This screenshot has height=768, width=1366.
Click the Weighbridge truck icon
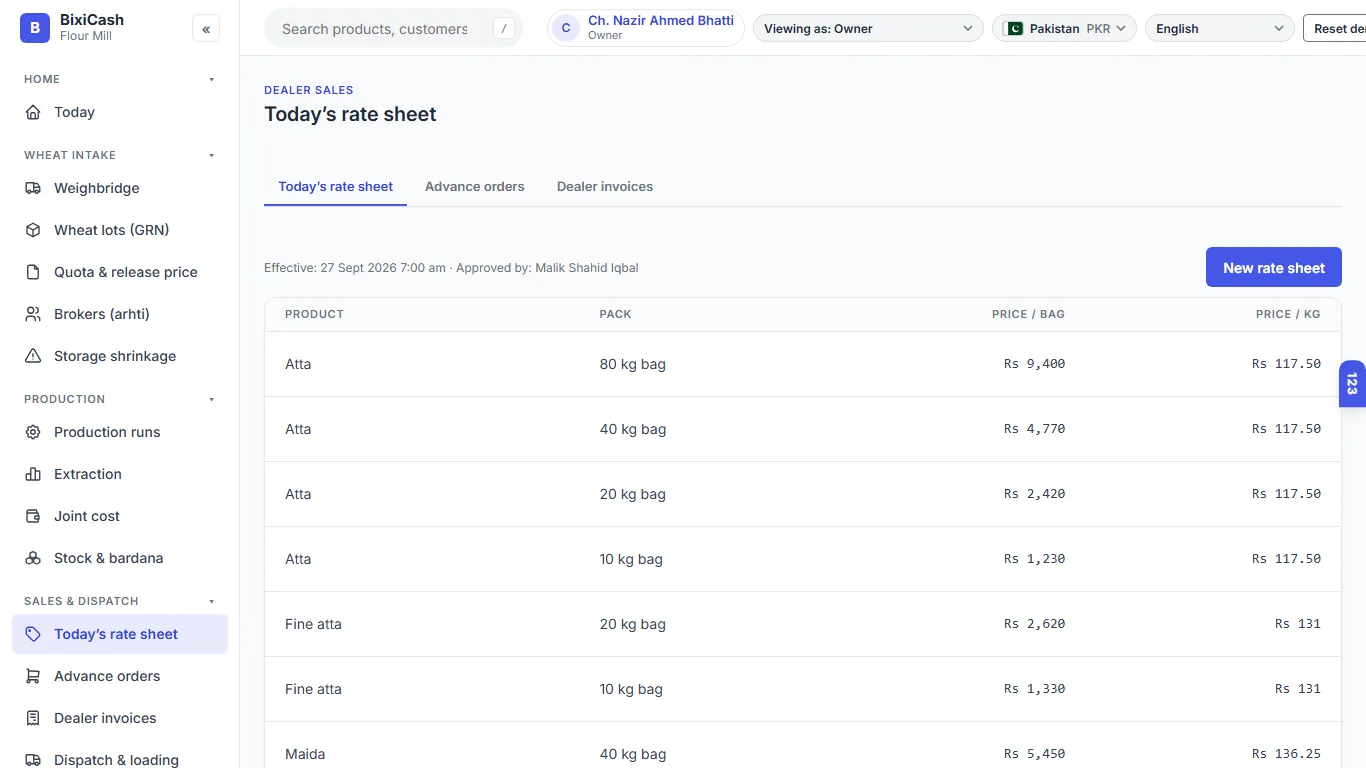33,188
